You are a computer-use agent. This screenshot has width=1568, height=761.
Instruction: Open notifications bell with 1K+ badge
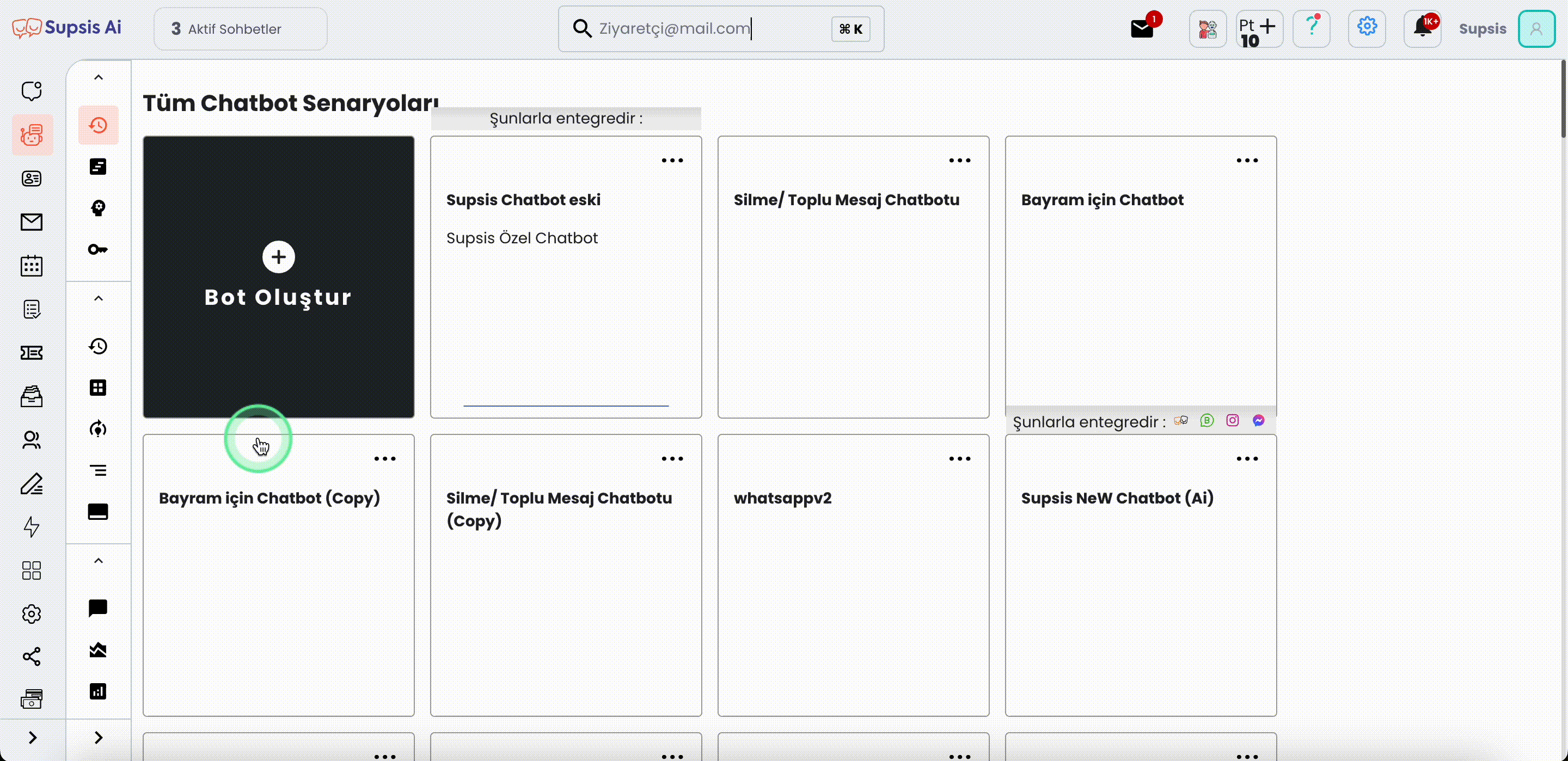[x=1423, y=28]
